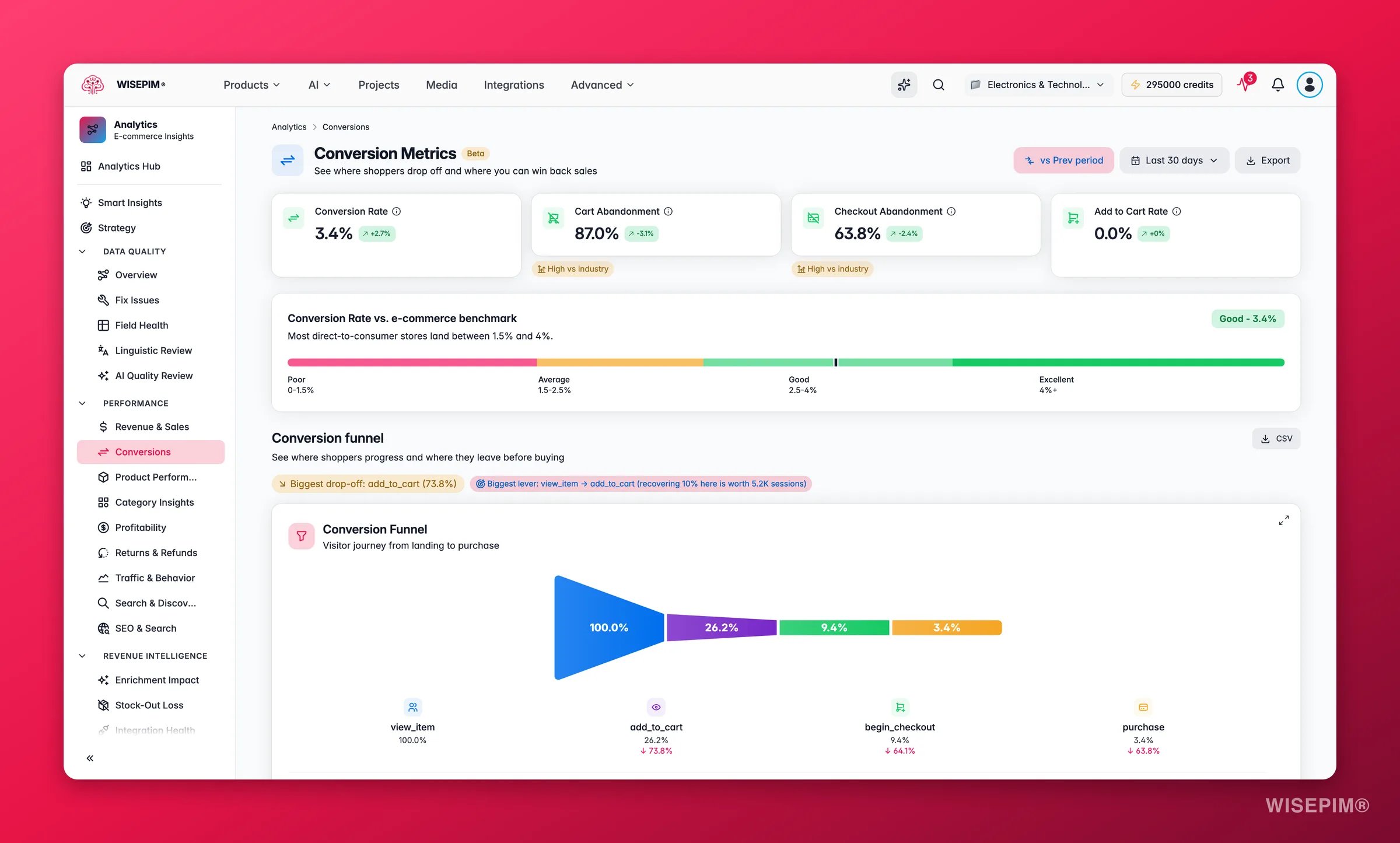Click the purchase card stage icon
Viewport: 1400px width, 843px height.
1143,707
